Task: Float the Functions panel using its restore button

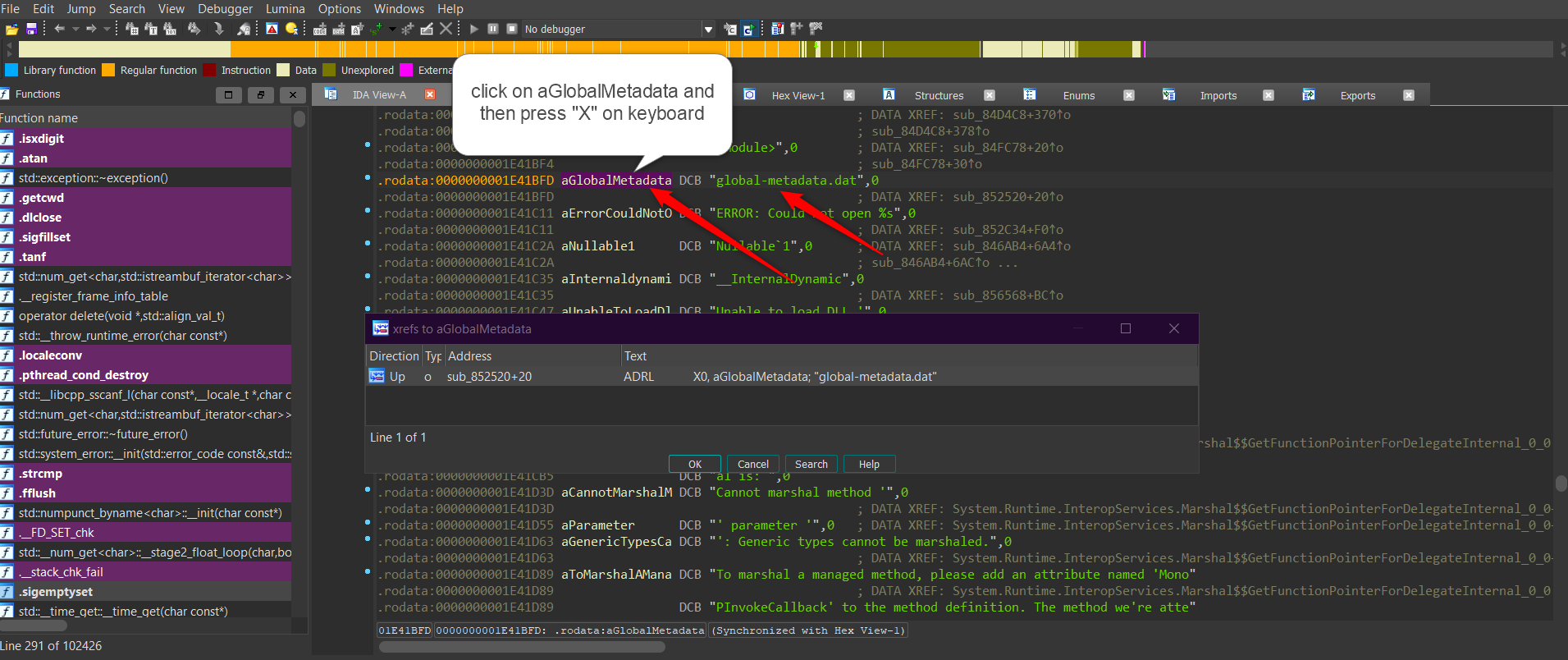Action: [260, 94]
